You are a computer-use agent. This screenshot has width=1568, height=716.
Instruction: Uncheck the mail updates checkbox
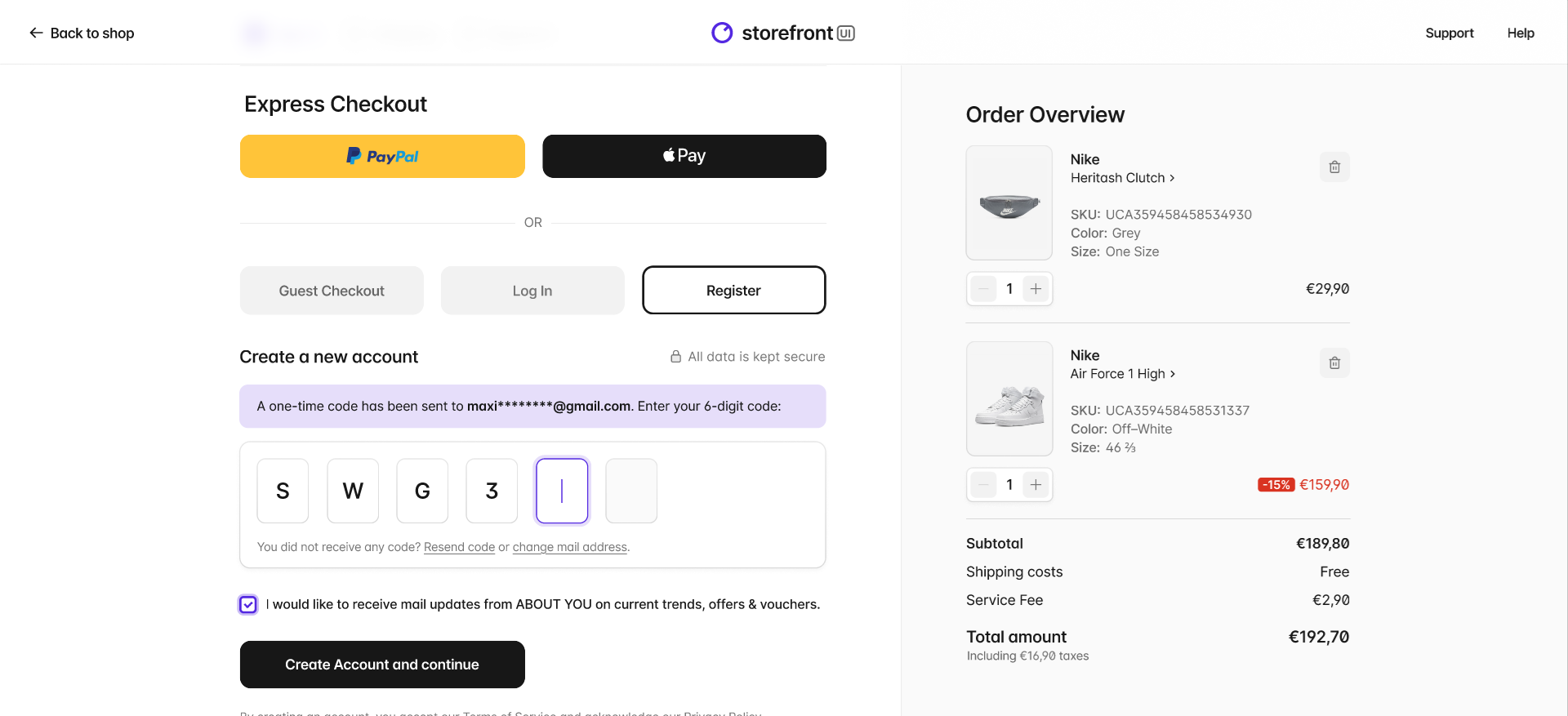point(248,605)
